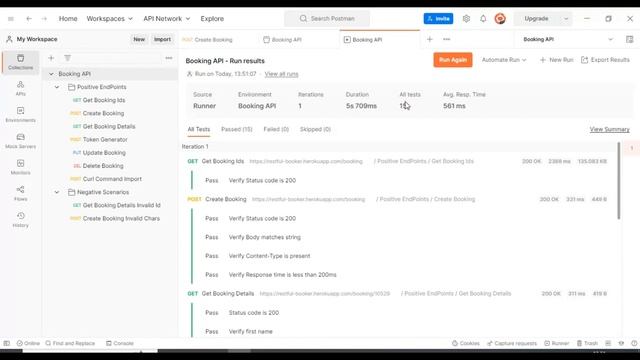Click the filter icon in collections panel
640x360 pixels.
tap(67, 58)
